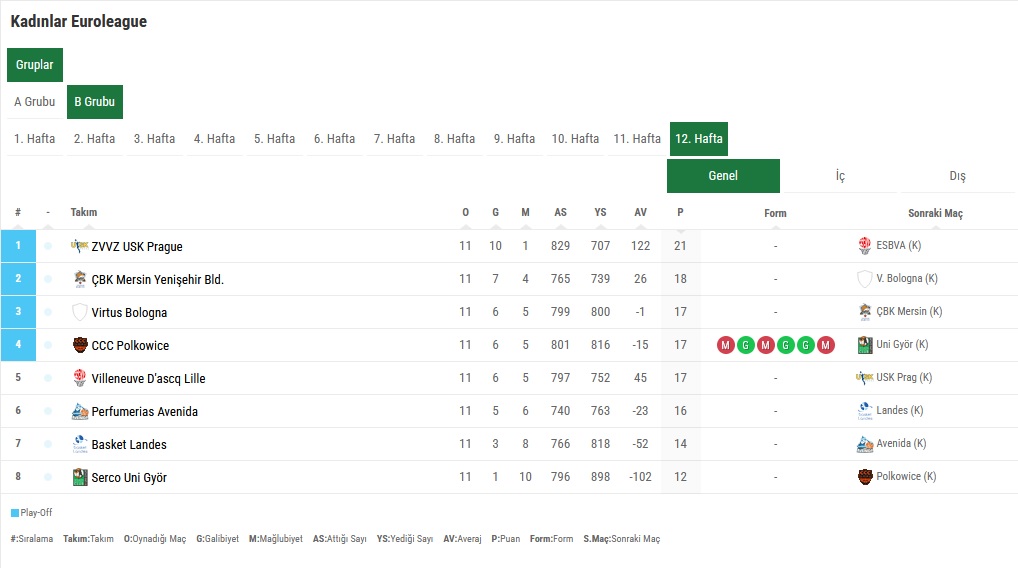Image resolution: width=1018 pixels, height=568 pixels.
Task: Show home standings with İç tab
Action: coord(840,176)
